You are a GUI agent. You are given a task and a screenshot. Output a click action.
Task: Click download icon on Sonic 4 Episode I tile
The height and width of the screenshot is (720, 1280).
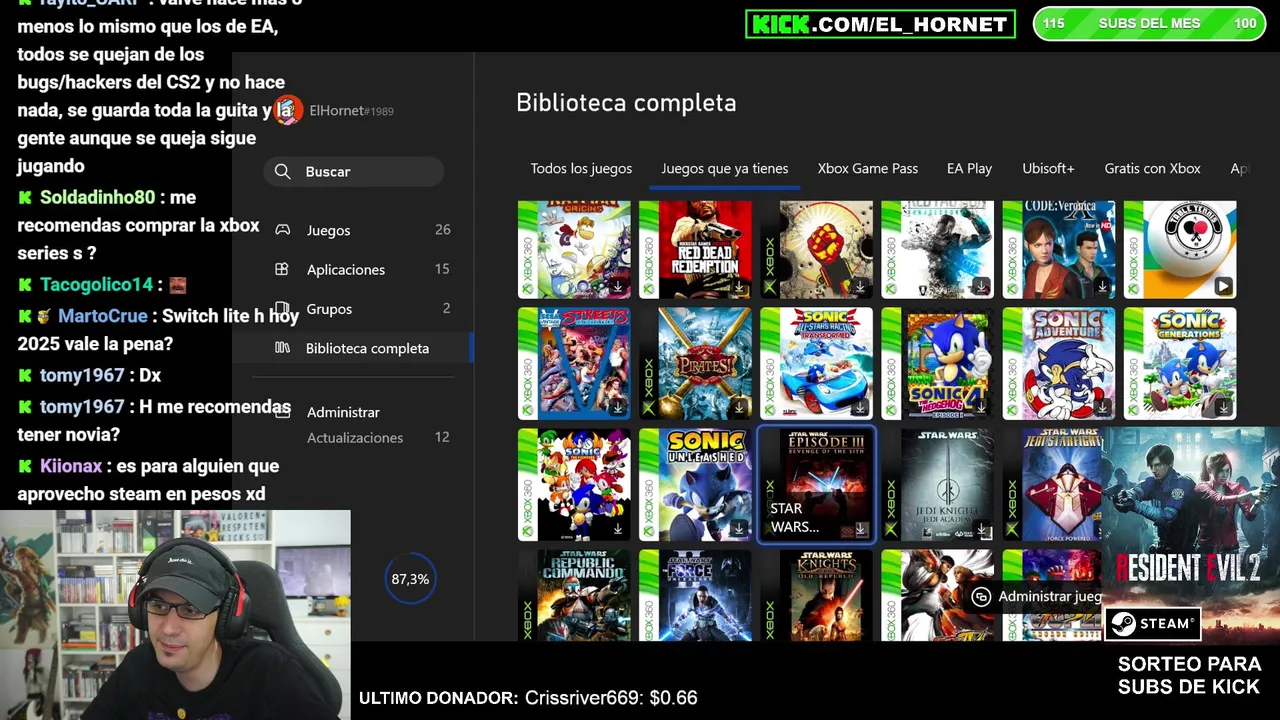(981, 408)
